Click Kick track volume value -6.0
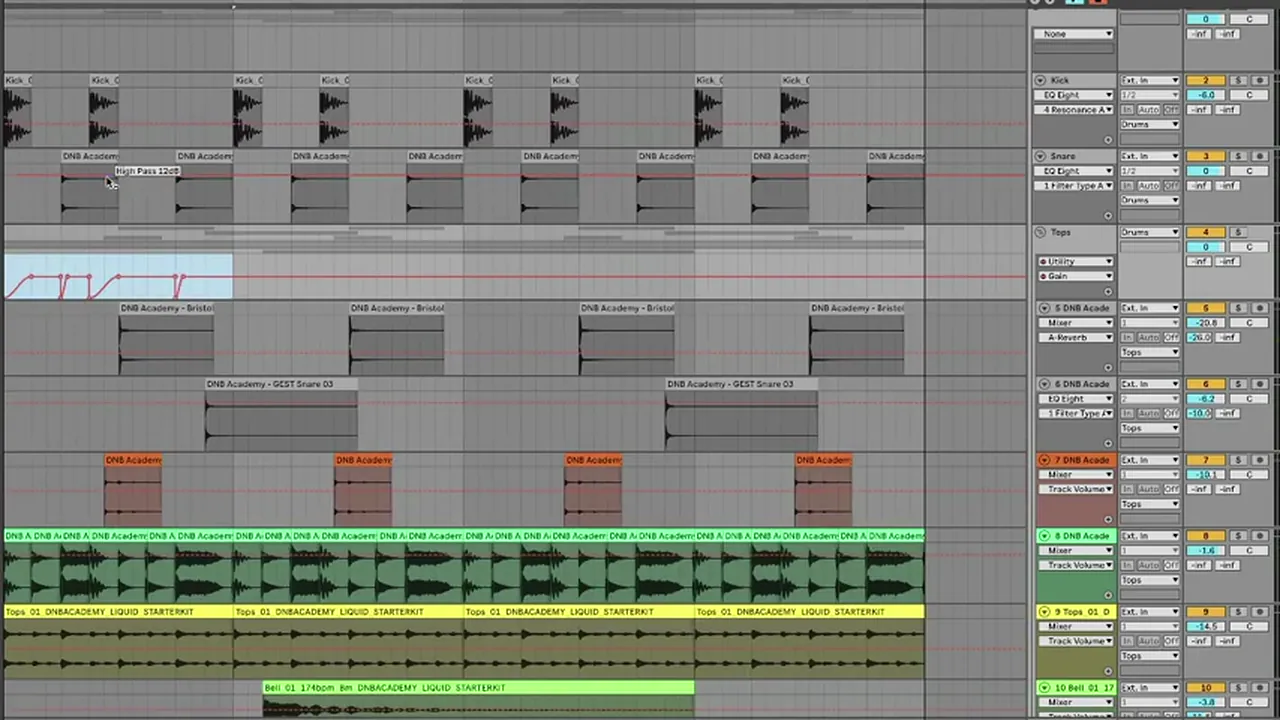1280x720 pixels. click(x=1206, y=95)
